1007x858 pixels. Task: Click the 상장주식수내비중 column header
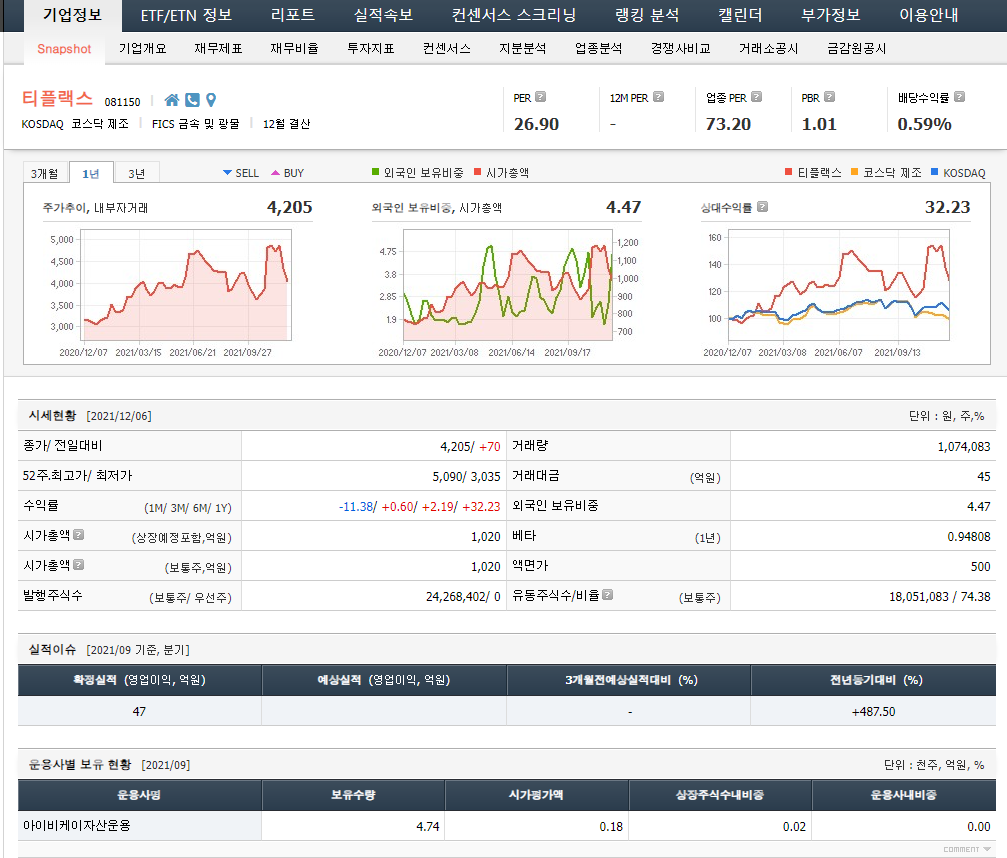[720, 795]
